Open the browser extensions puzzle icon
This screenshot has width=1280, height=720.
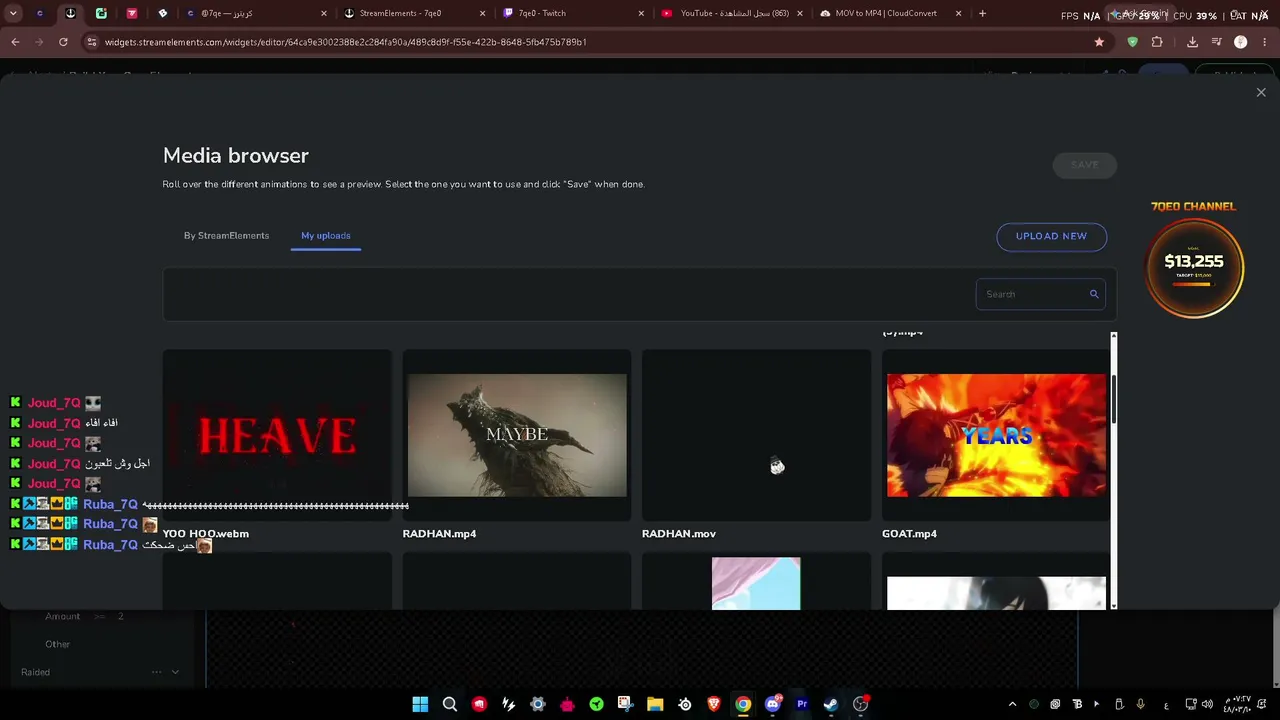coord(1157,42)
